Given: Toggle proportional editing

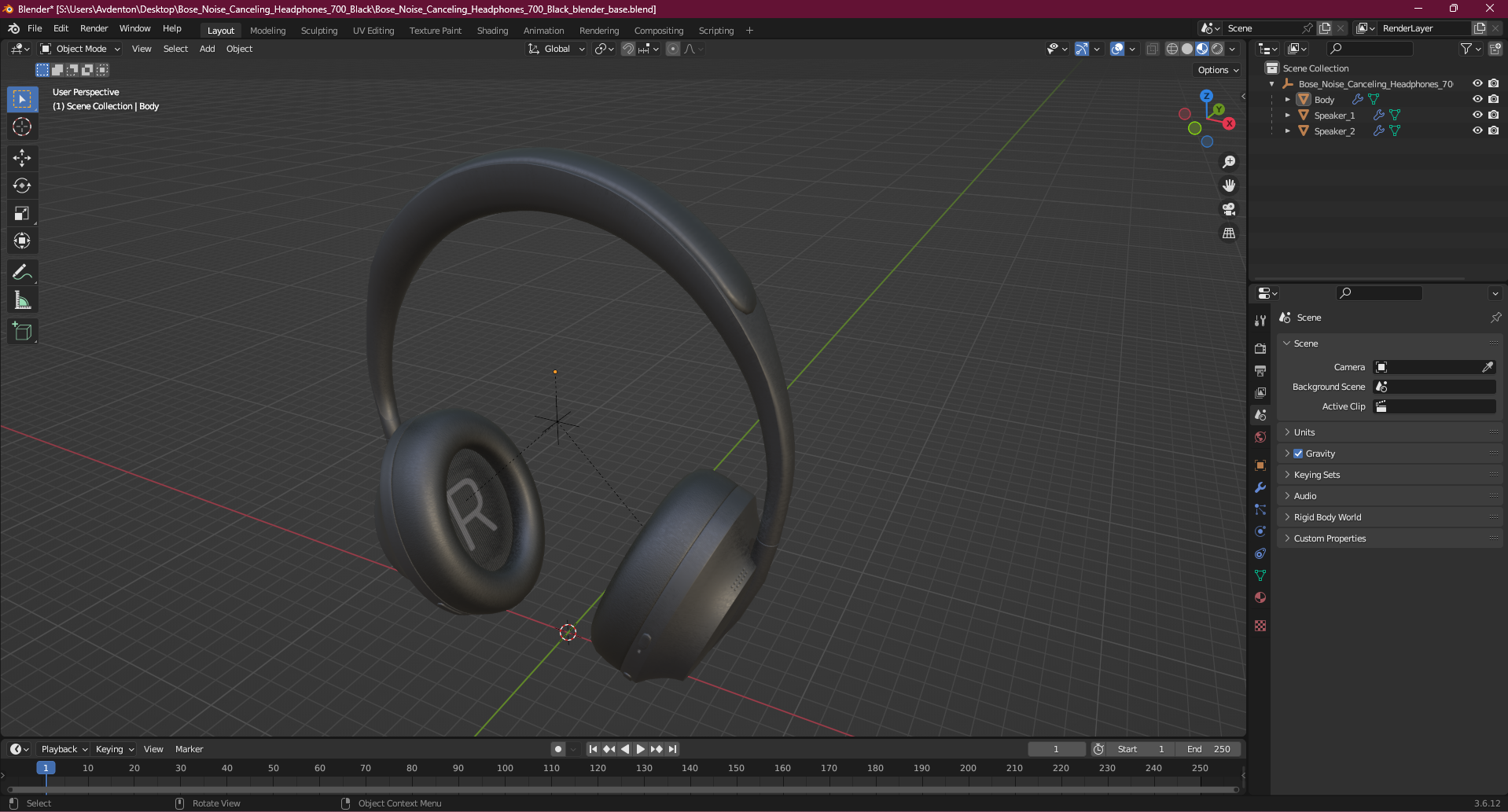Looking at the screenshot, I should pyautogui.click(x=673, y=49).
